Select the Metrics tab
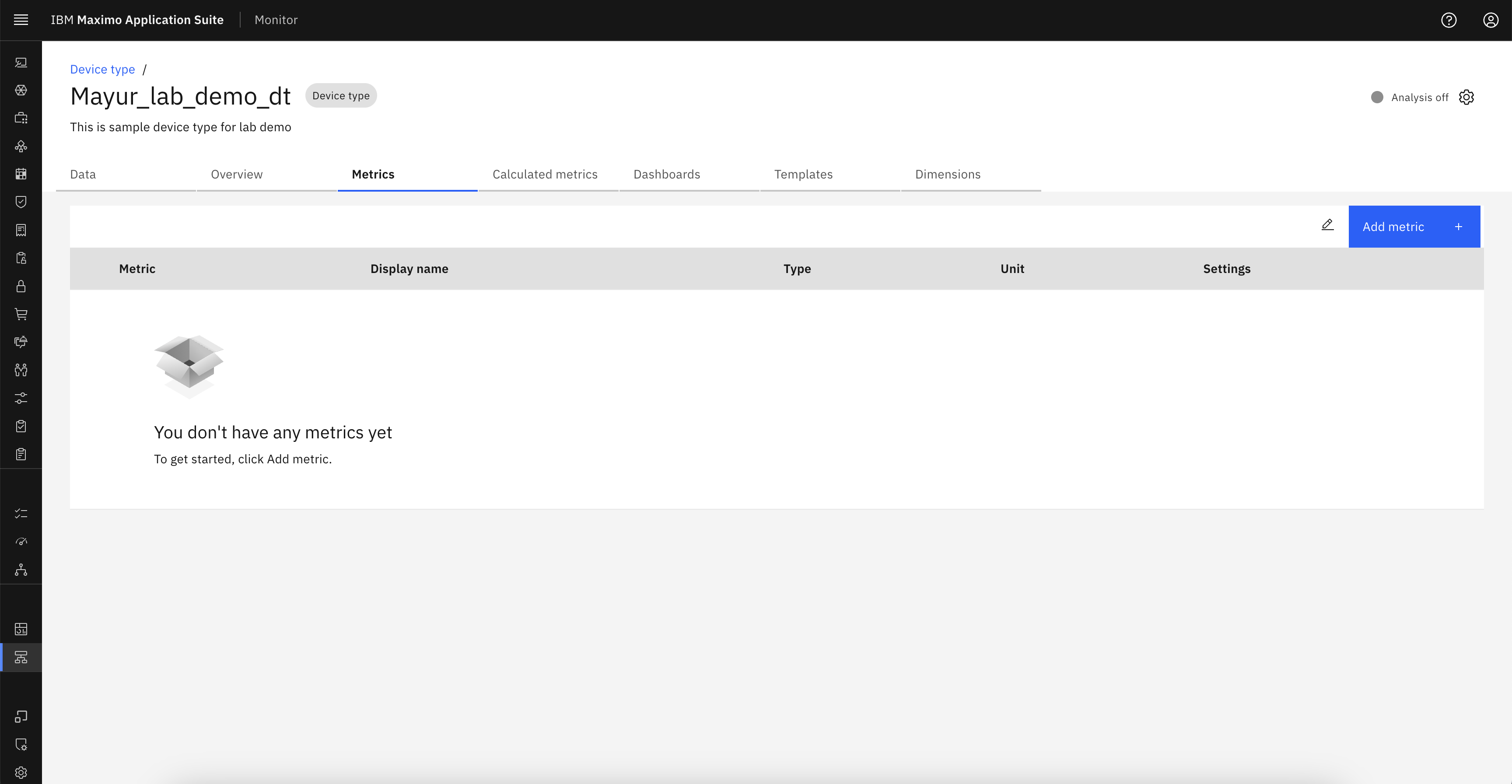The image size is (1512, 784). pyautogui.click(x=407, y=174)
